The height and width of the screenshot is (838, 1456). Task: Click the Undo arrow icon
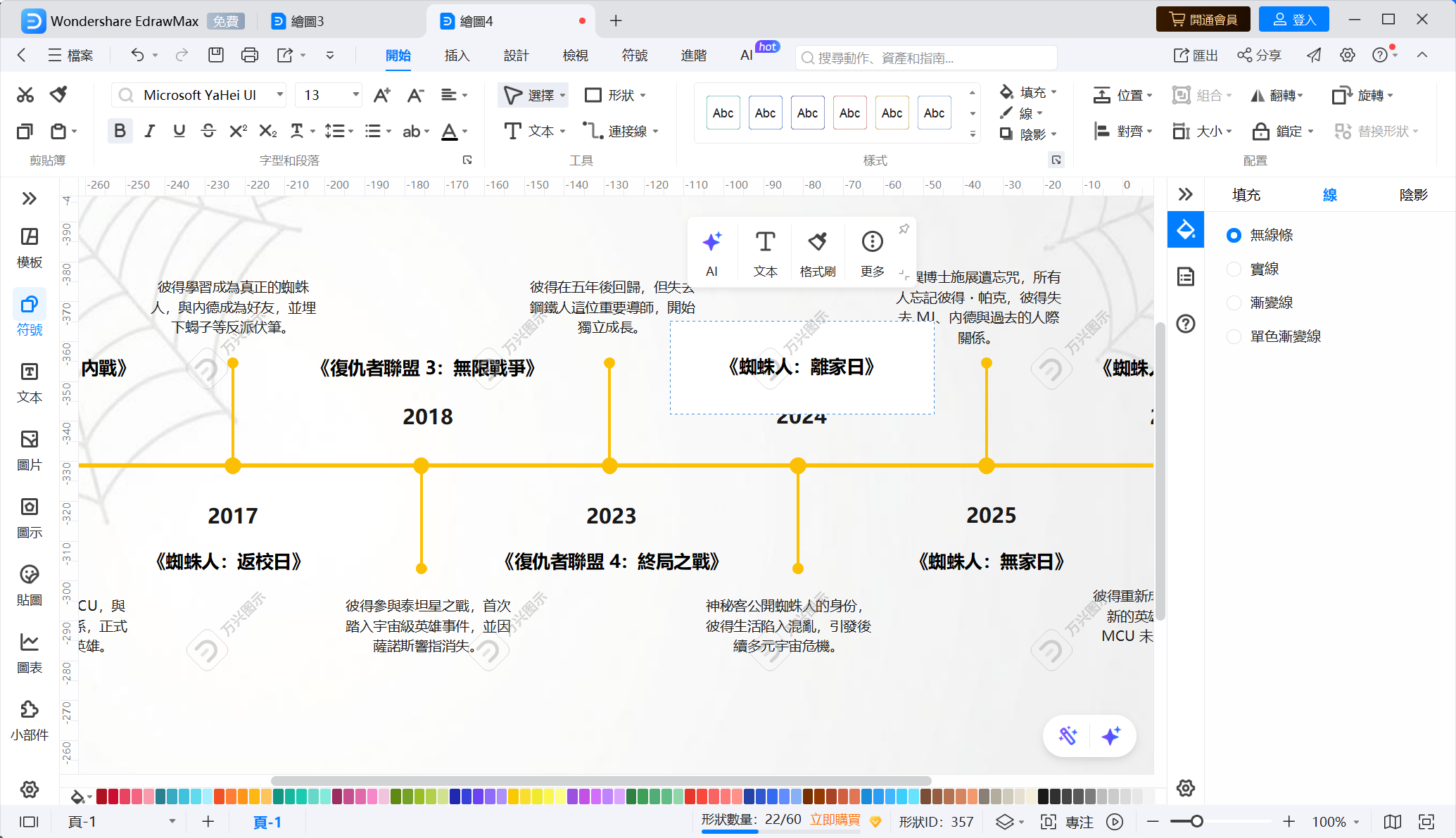pos(137,55)
